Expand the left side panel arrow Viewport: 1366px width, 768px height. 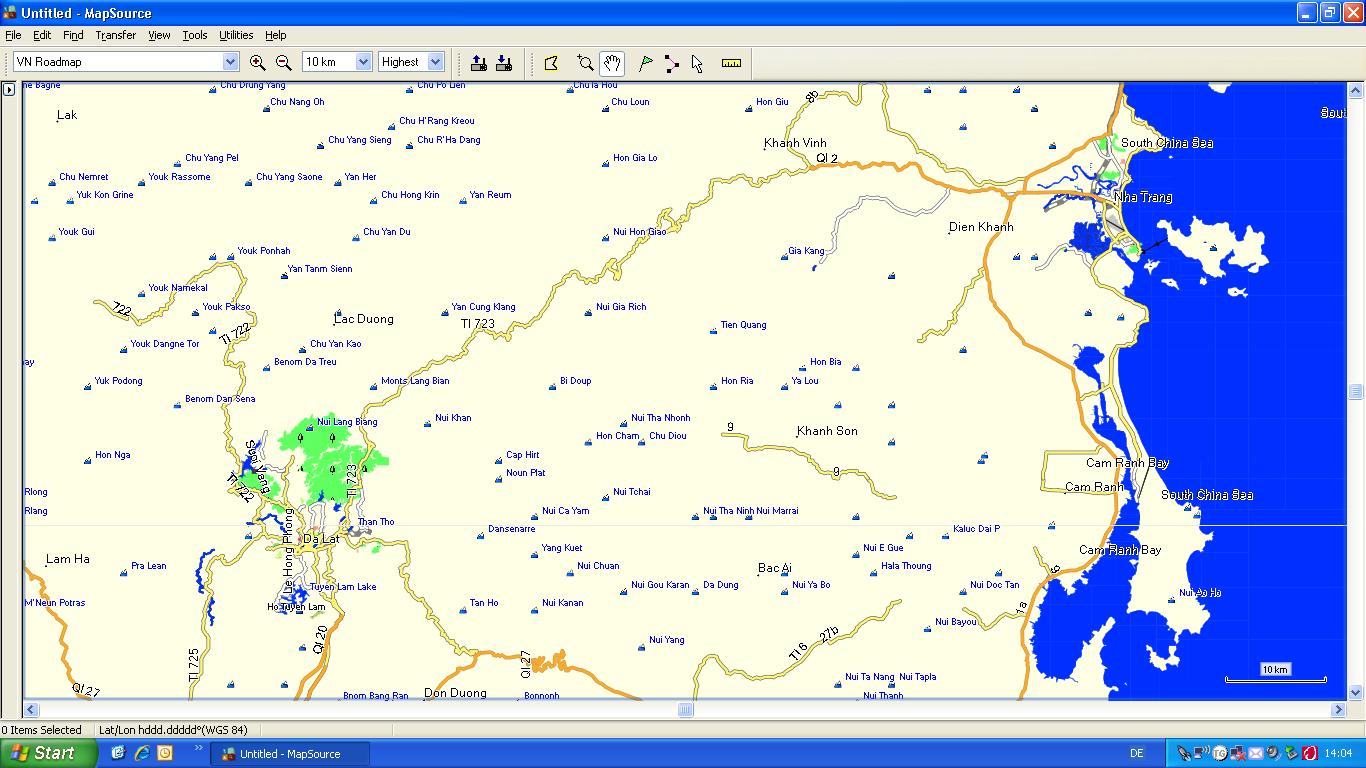tap(9, 89)
